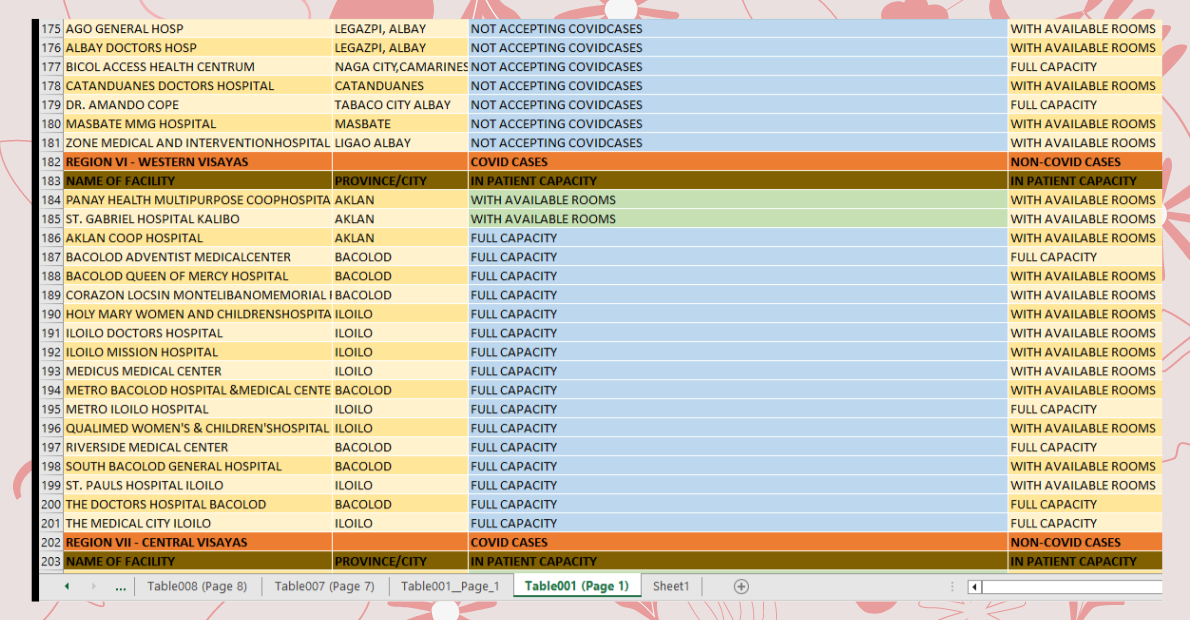Click horizontal scrollbar left arrow
This screenshot has height=620, width=1190.
click(974, 586)
